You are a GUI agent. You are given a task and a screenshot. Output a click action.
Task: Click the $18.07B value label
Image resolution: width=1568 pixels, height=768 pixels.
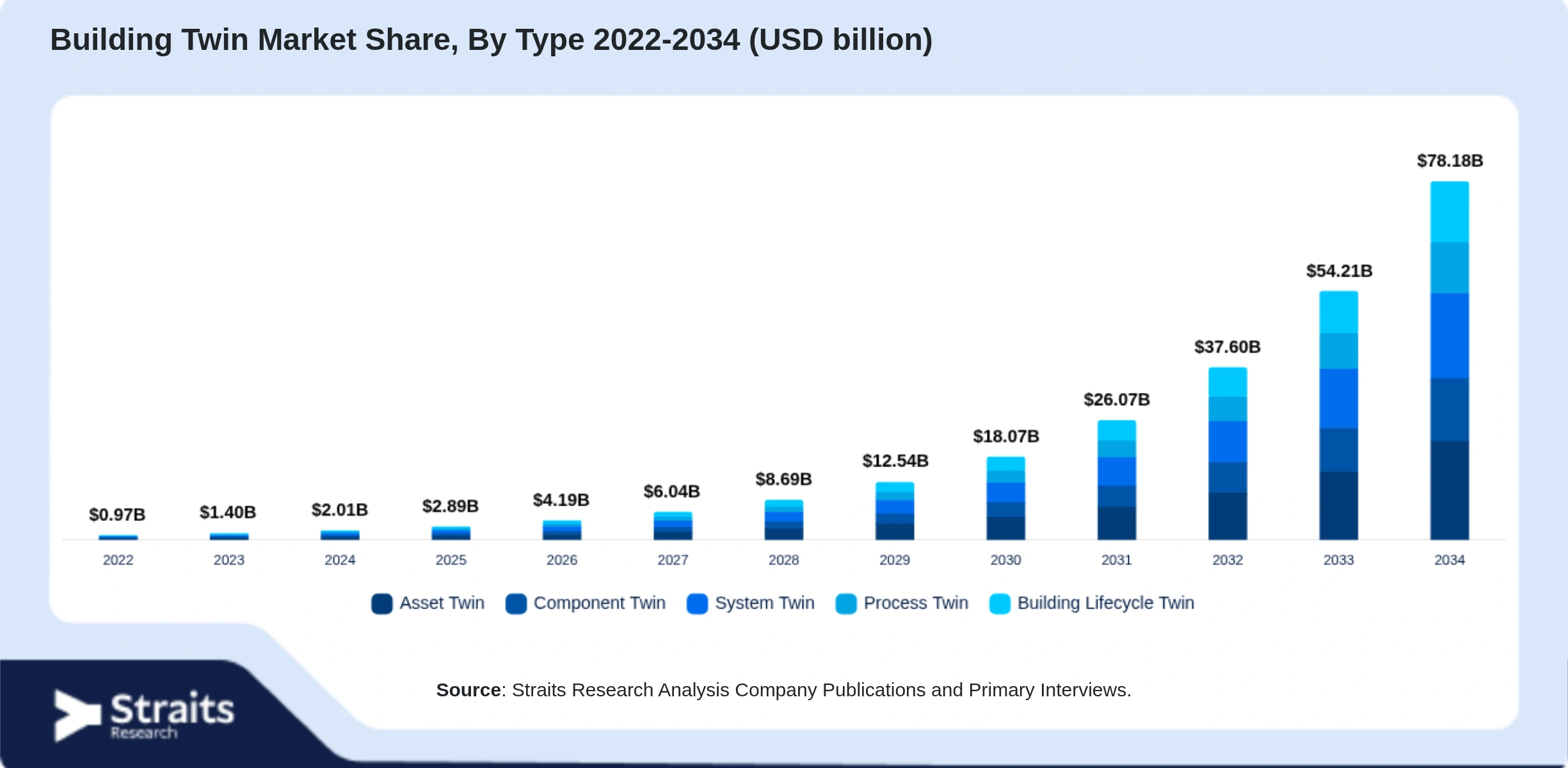[1006, 436]
